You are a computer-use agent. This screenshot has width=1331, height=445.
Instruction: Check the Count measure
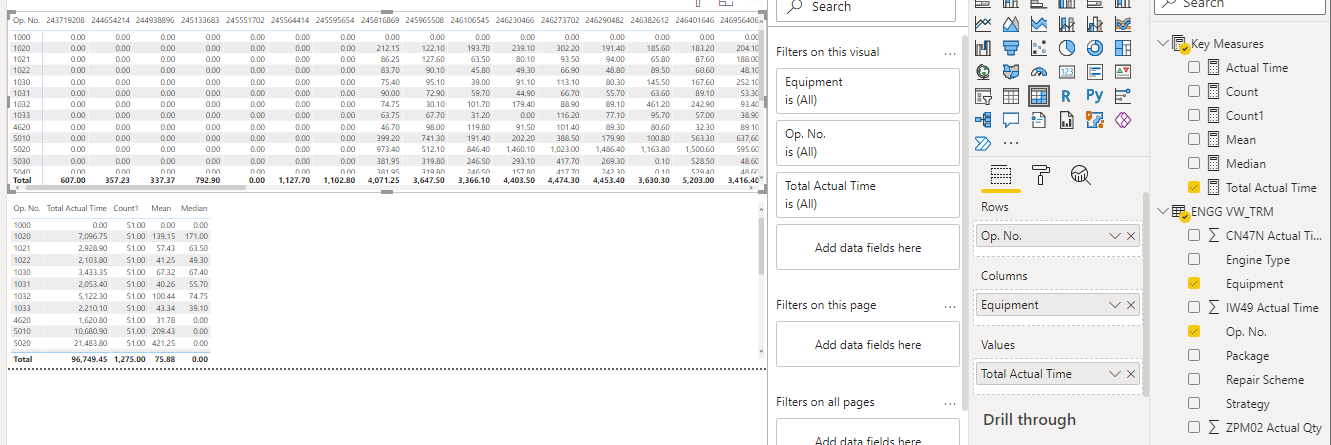(1194, 91)
